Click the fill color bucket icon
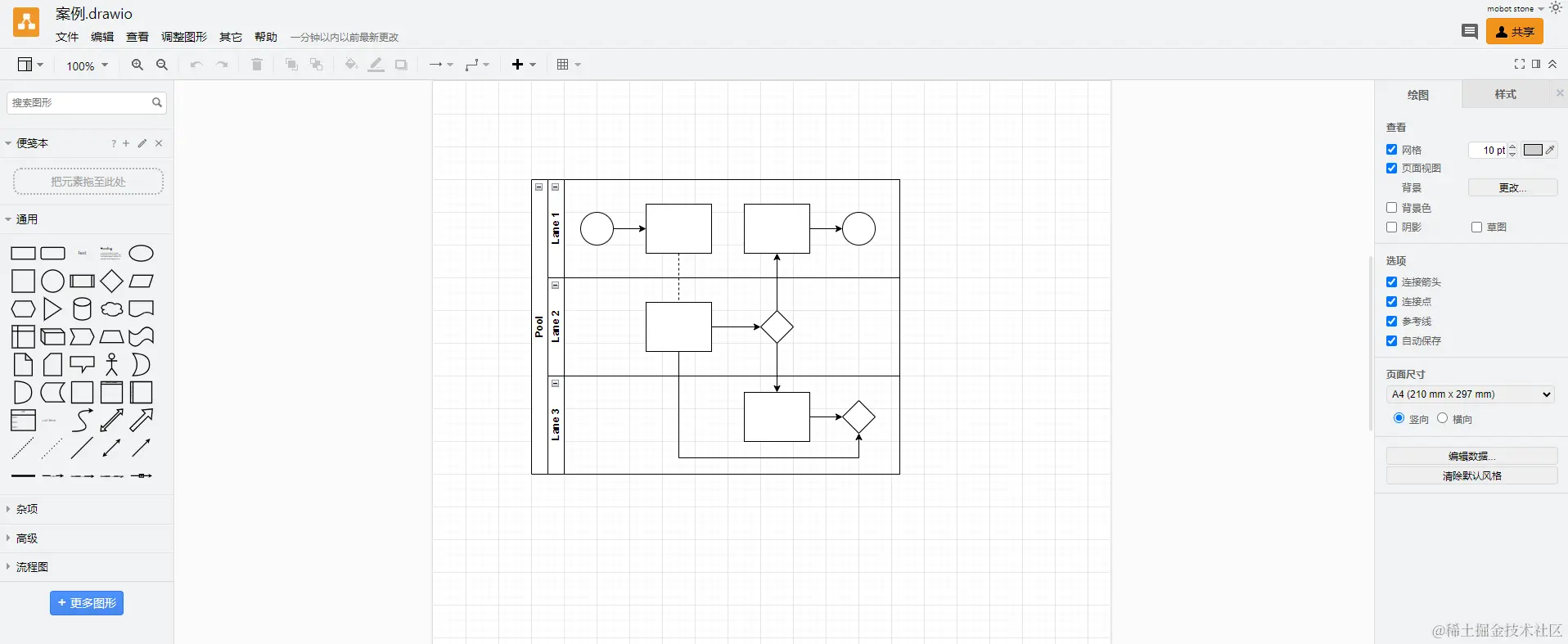The height and width of the screenshot is (644, 1568). click(351, 65)
